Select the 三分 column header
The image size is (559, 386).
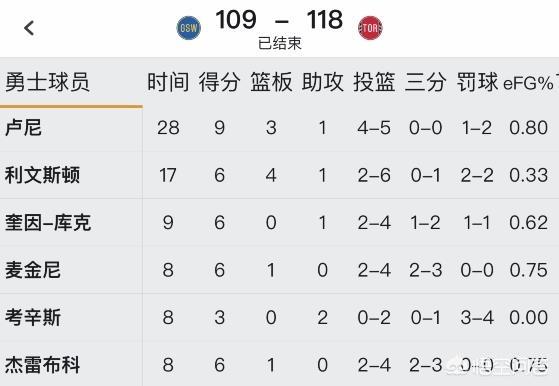[x=425, y=82]
